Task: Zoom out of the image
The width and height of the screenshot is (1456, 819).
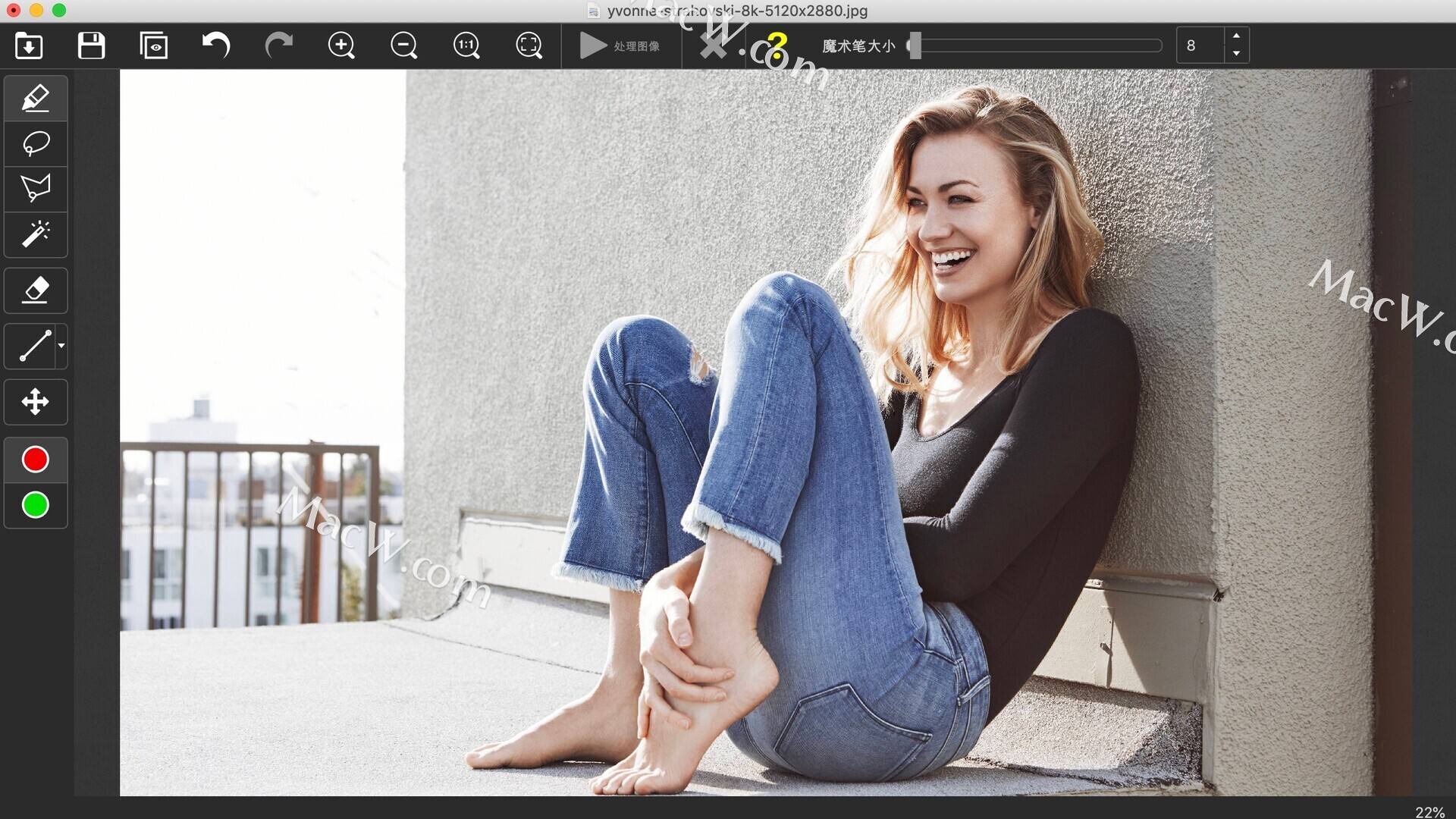Action: (404, 45)
